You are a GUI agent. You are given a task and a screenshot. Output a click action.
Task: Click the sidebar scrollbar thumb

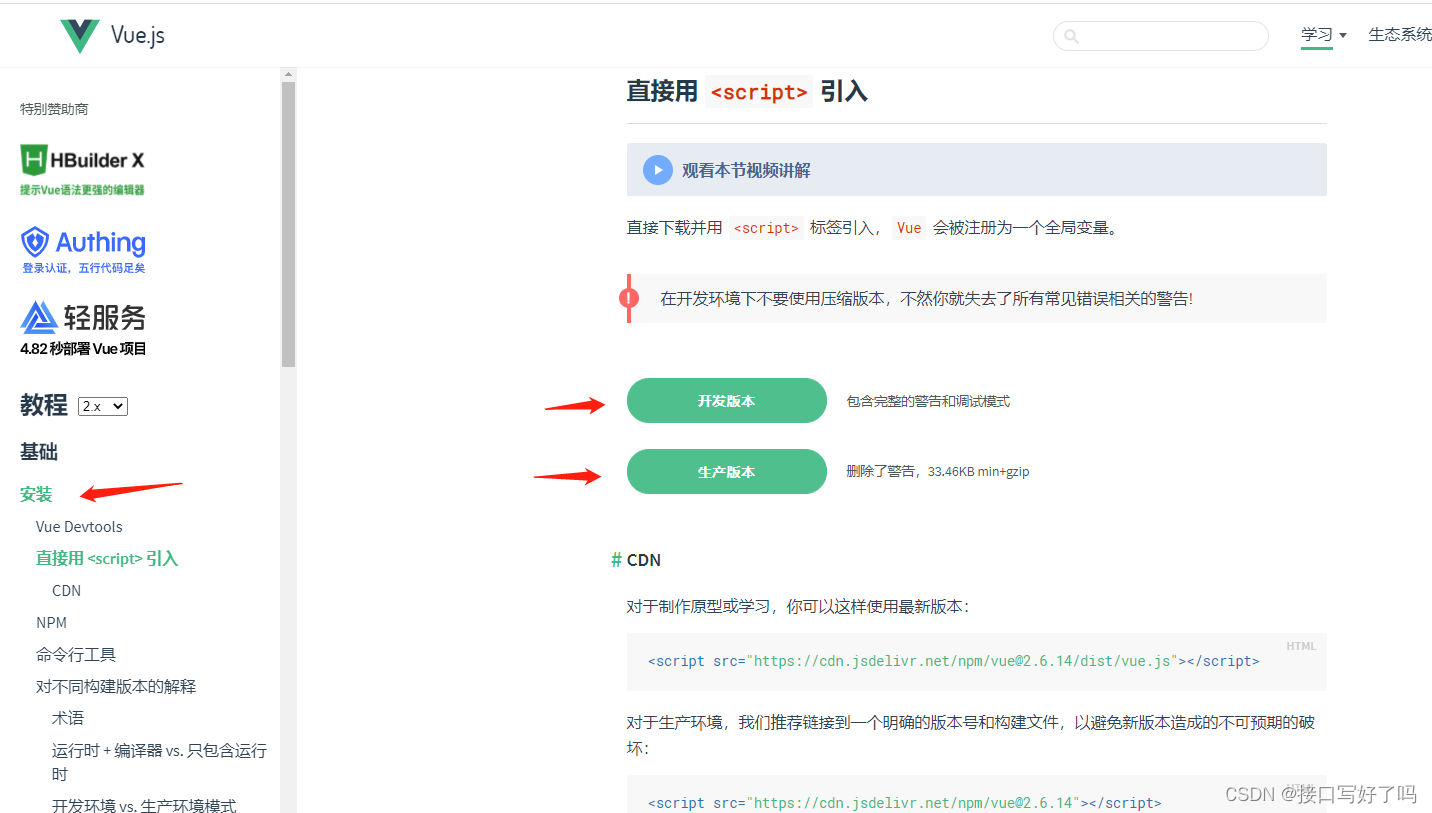[288, 215]
